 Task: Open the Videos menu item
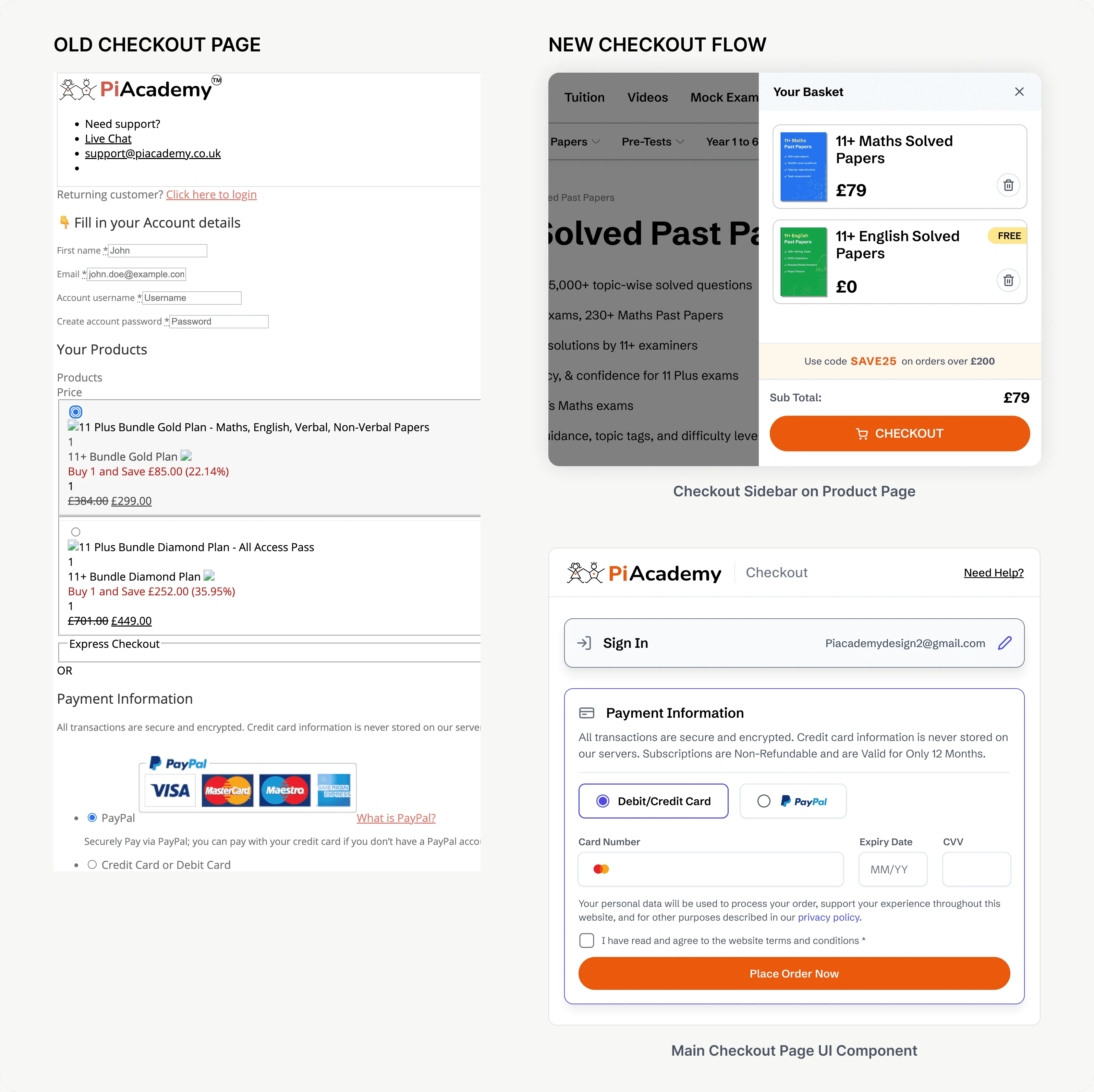647,97
